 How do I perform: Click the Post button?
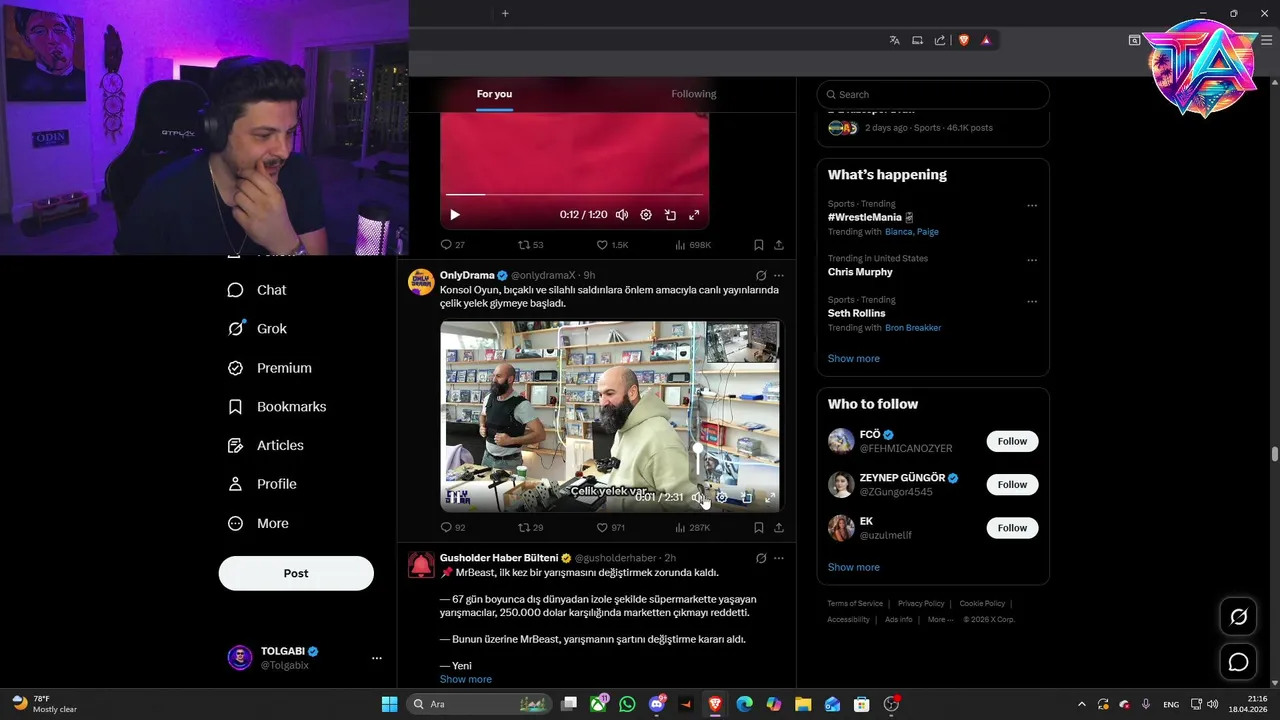(296, 573)
